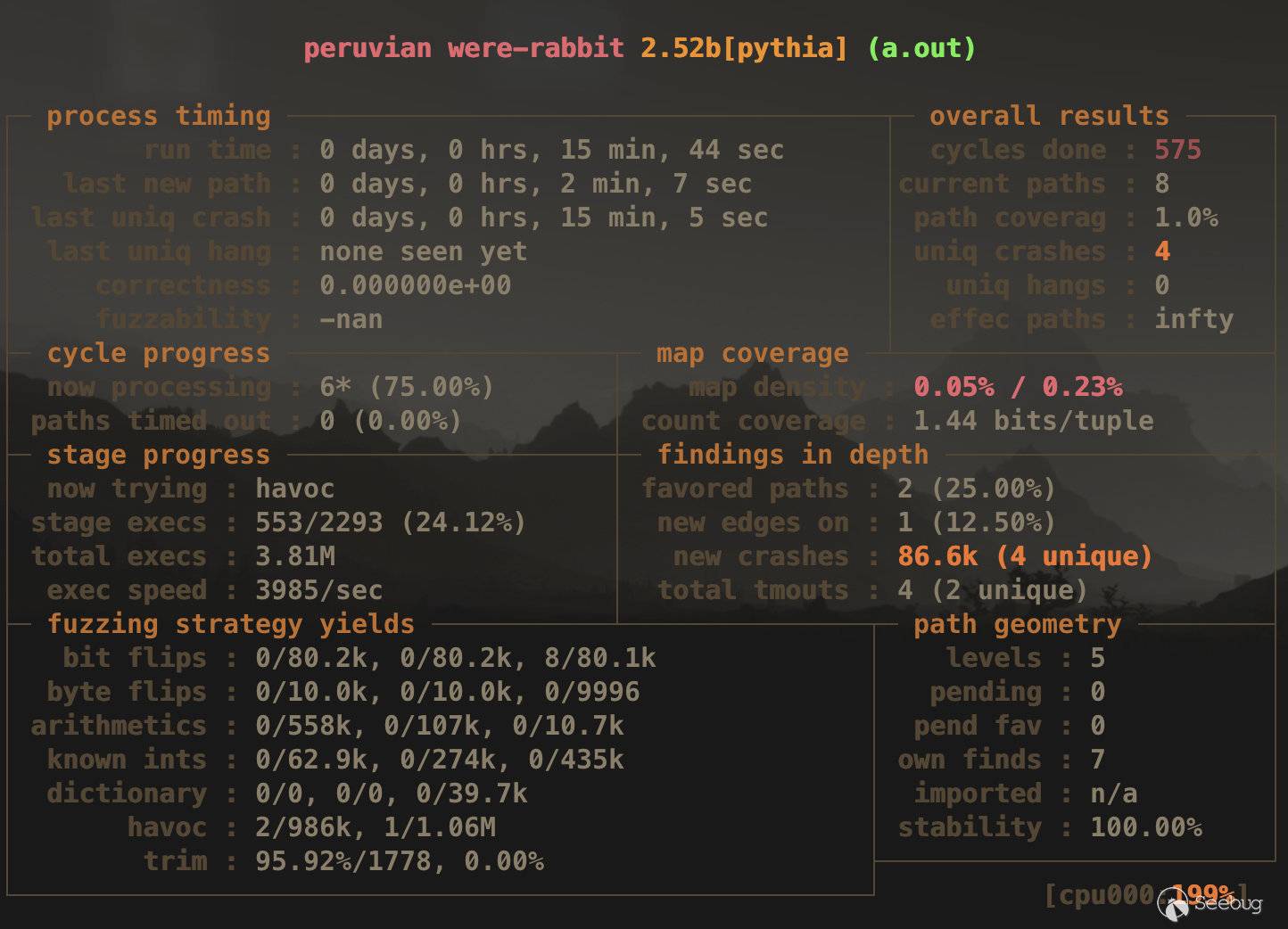Viewport: 1288px width, 929px height.
Task: Click the 'peruvian were-rabbit 2.52b[pythia]' title
Action: [575, 48]
